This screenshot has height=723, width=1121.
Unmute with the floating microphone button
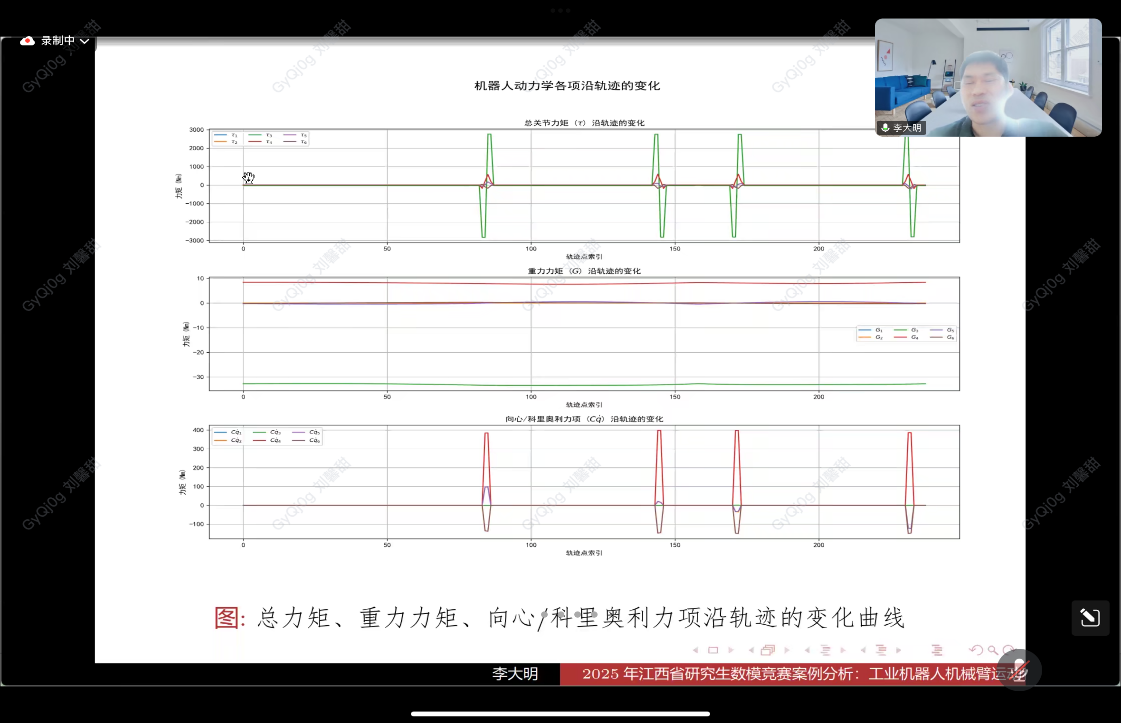1019,670
